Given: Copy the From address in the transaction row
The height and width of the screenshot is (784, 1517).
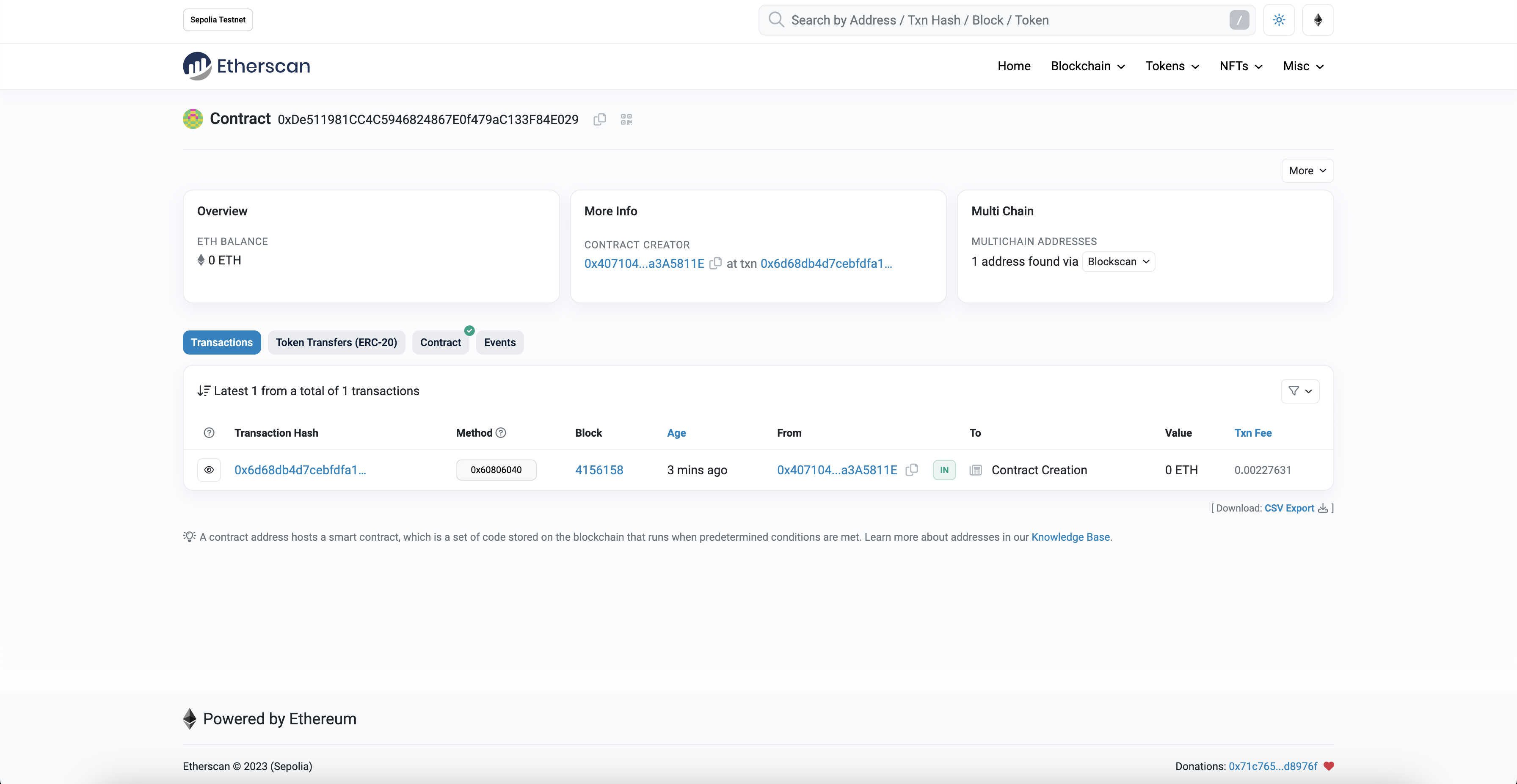Looking at the screenshot, I should click(912, 470).
